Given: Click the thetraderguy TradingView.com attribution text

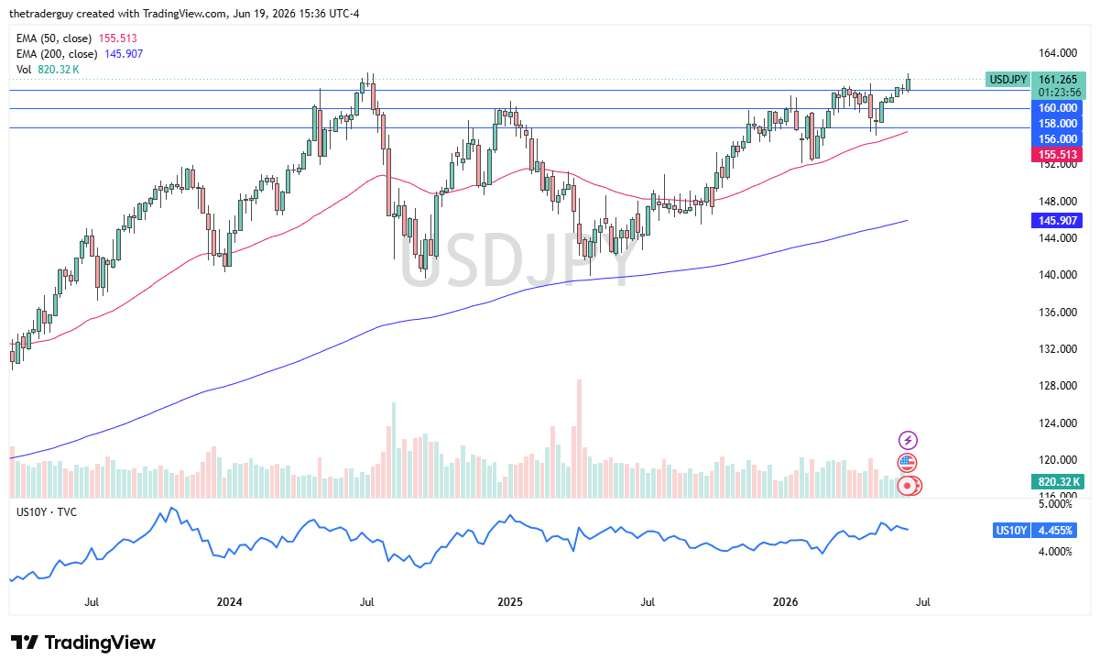Looking at the screenshot, I should point(184,13).
